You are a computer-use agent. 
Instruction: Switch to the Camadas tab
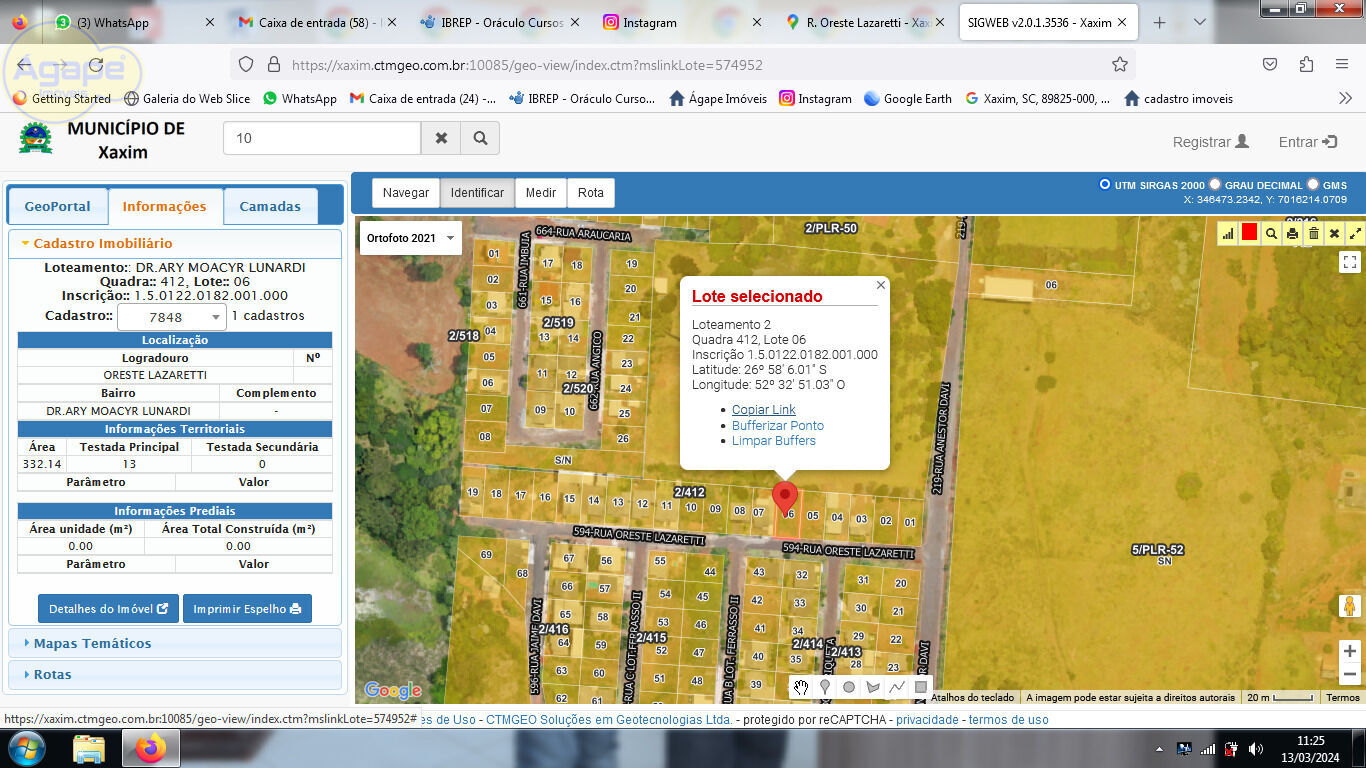pyautogui.click(x=270, y=206)
